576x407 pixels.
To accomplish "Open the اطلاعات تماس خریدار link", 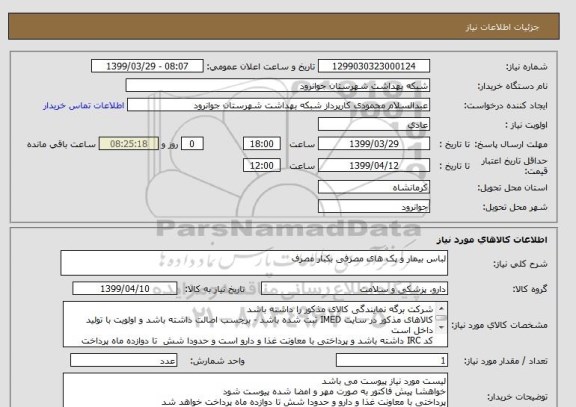I will click(x=84, y=106).
